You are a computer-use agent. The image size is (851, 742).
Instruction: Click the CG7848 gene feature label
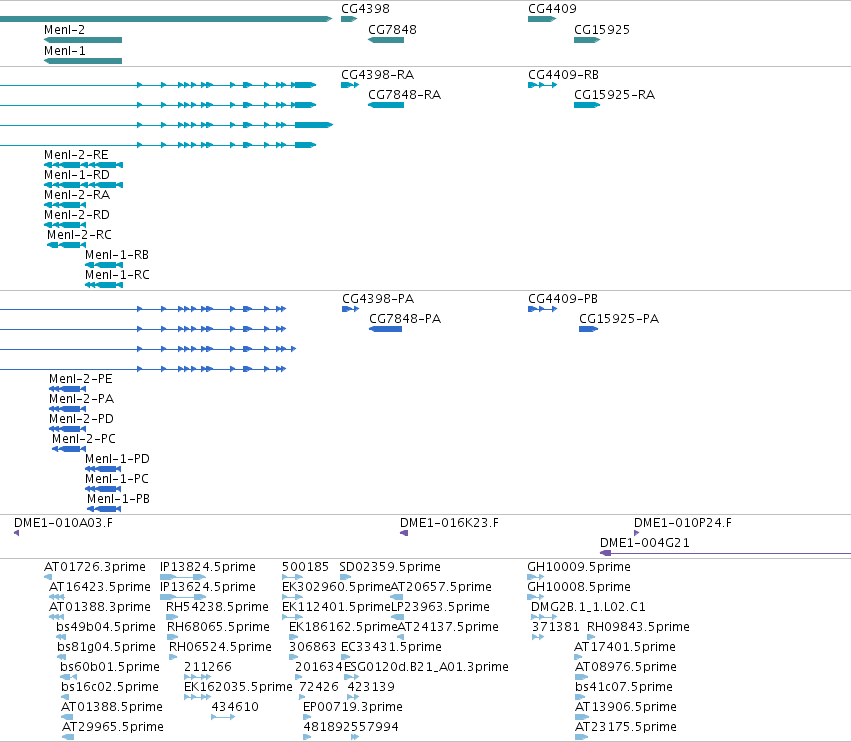[392, 30]
